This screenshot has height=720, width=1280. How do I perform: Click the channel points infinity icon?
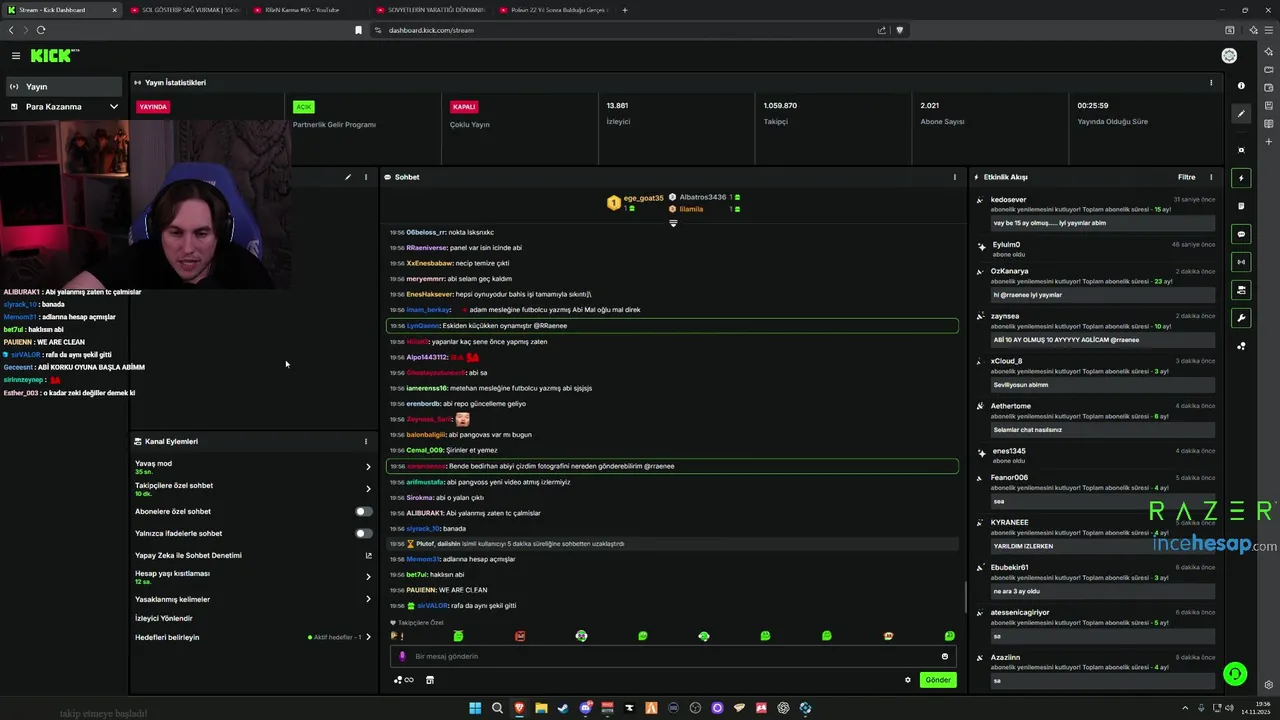pyautogui.click(x=404, y=680)
